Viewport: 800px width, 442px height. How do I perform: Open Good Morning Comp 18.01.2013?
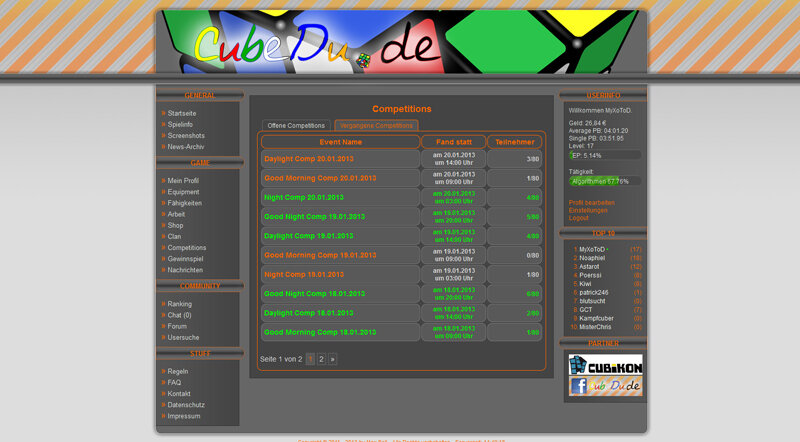pyautogui.click(x=320, y=332)
